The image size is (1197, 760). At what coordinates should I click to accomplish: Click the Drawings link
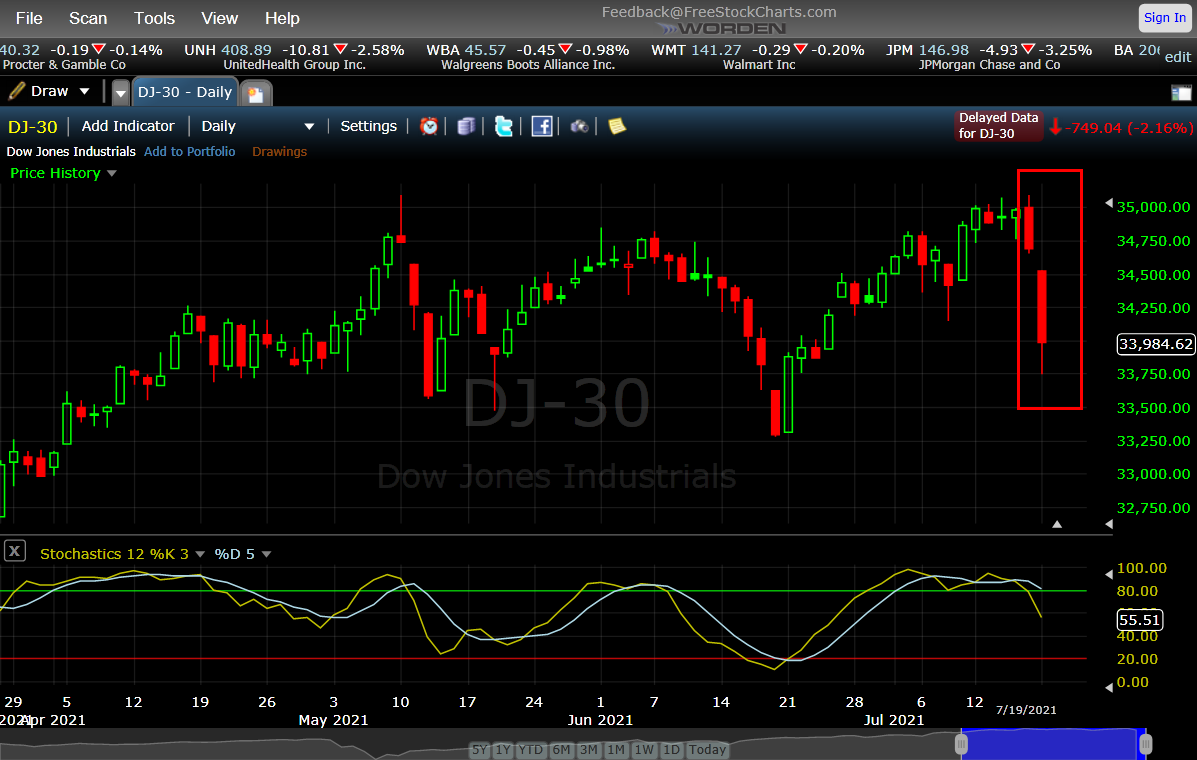click(279, 151)
